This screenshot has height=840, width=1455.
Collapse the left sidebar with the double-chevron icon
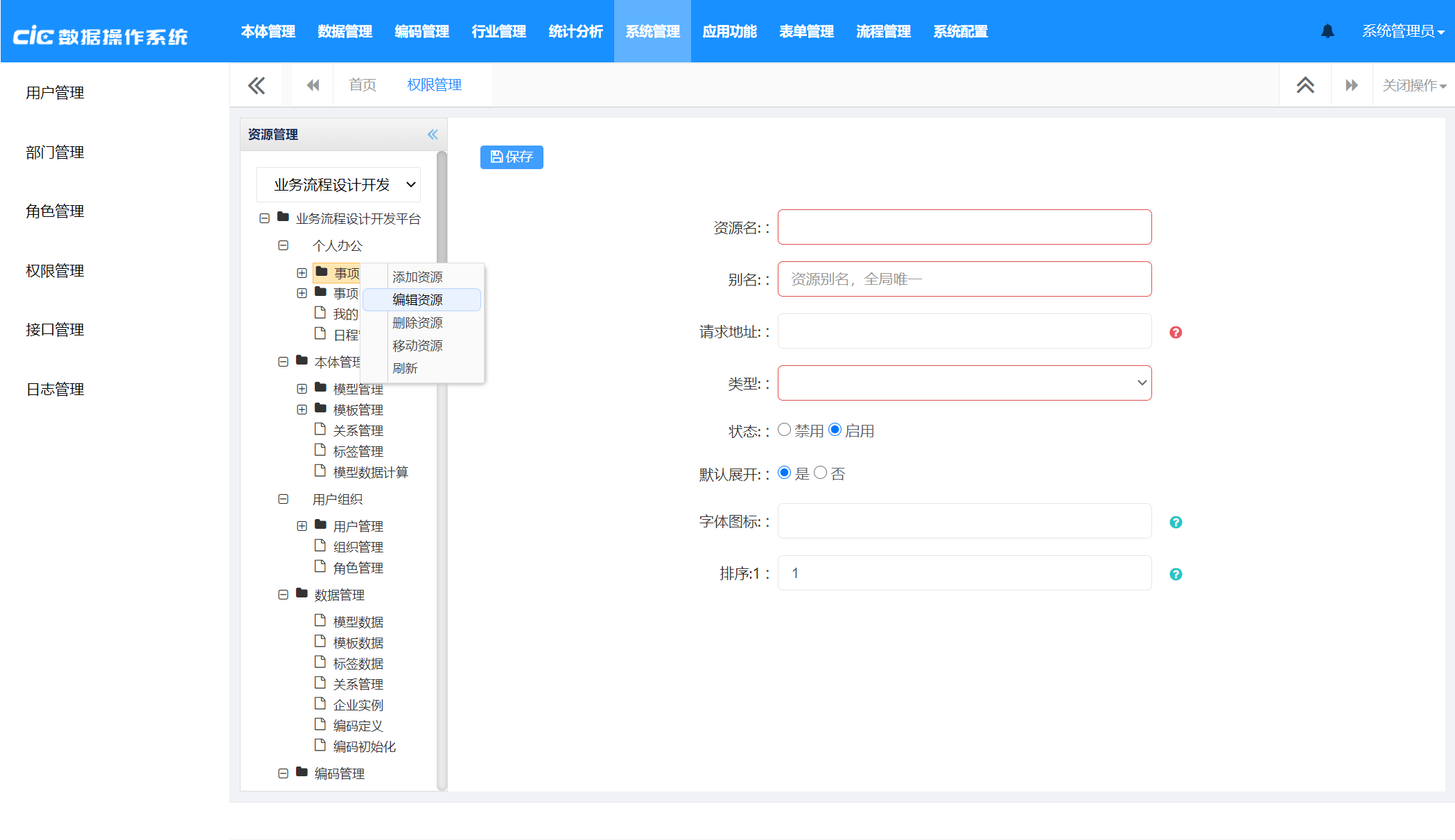pos(256,85)
